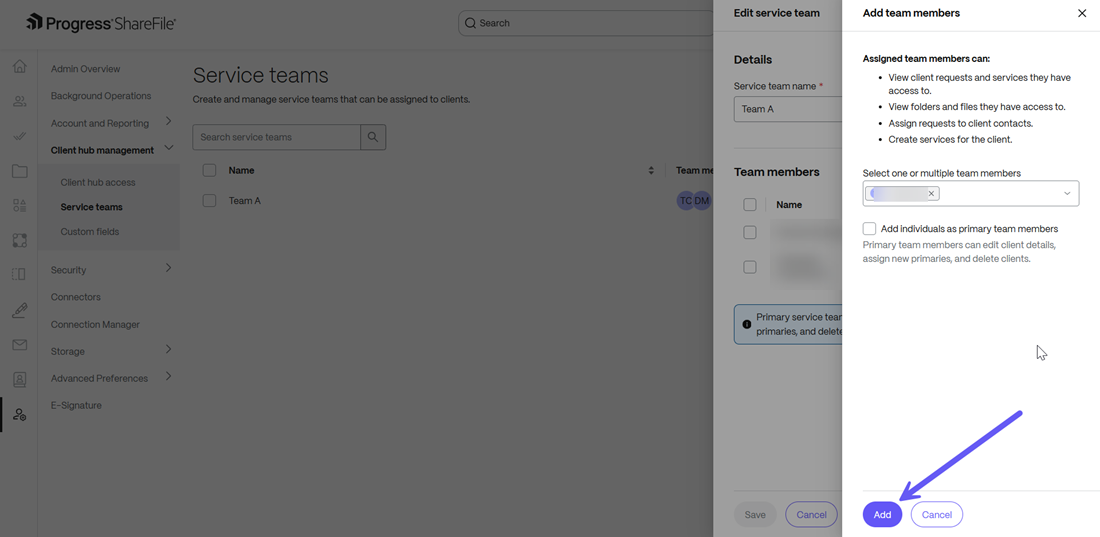The image size is (1100, 537).
Task: Open the People icon in the sidebar
Action: pos(19,101)
